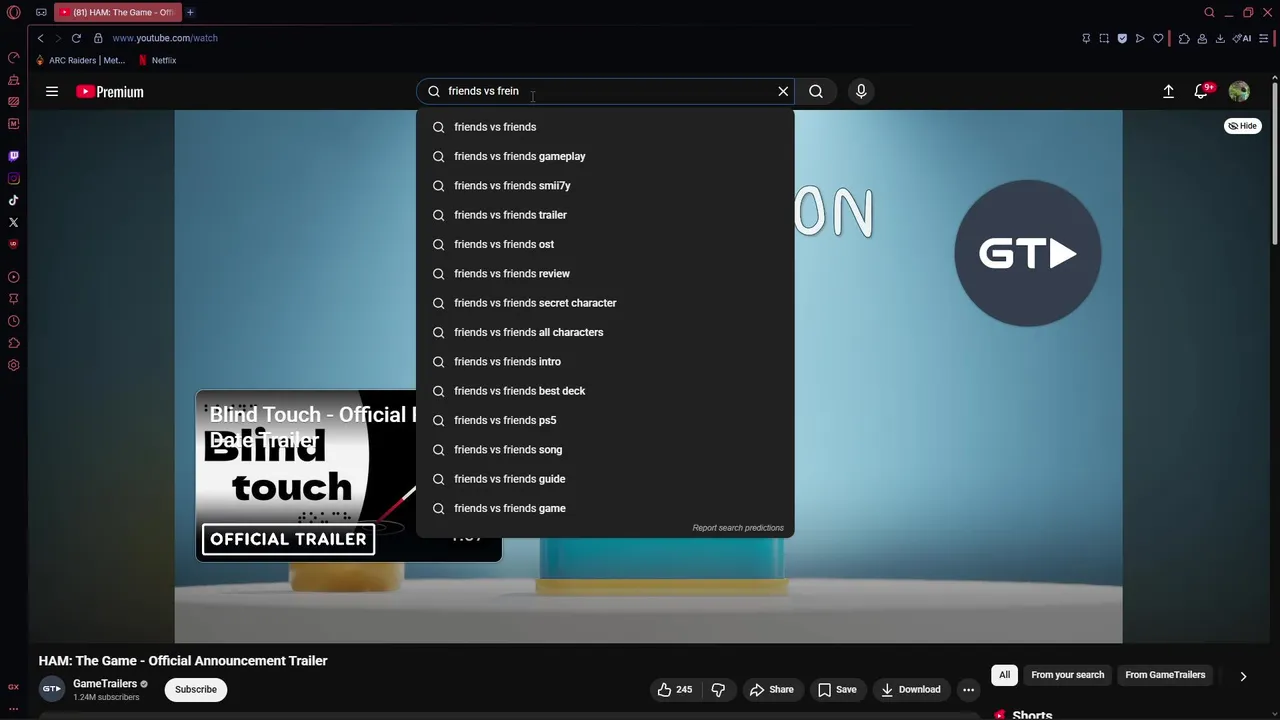Open a new browser tab
Screen dimensions: 1280x720
190,12
